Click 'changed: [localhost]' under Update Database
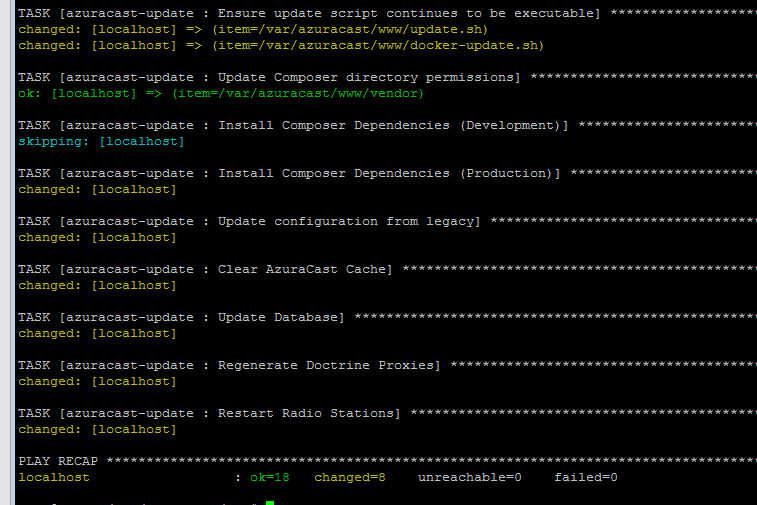This screenshot has height=505, width=757. point(98,333)
